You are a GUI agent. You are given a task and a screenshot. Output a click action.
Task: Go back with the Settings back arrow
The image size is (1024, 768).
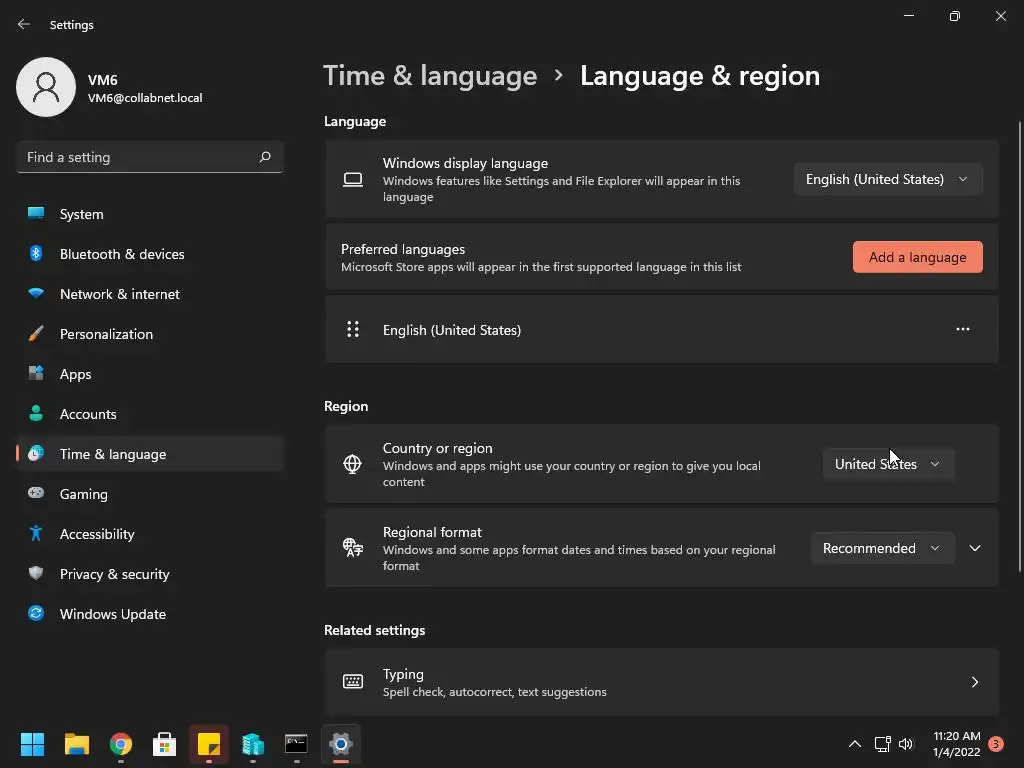click(x=24, y=24)
